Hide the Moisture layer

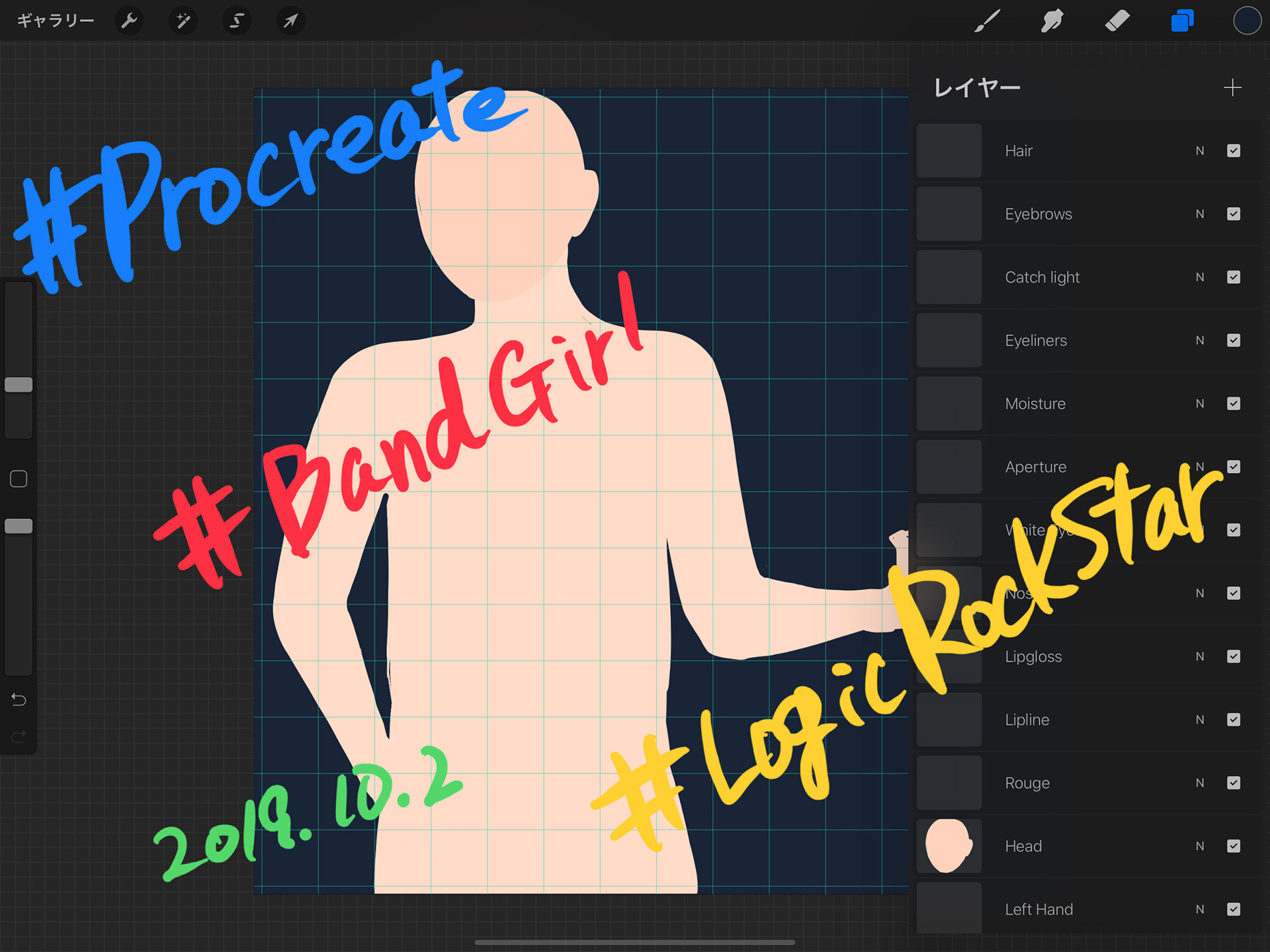(1234, 404)
